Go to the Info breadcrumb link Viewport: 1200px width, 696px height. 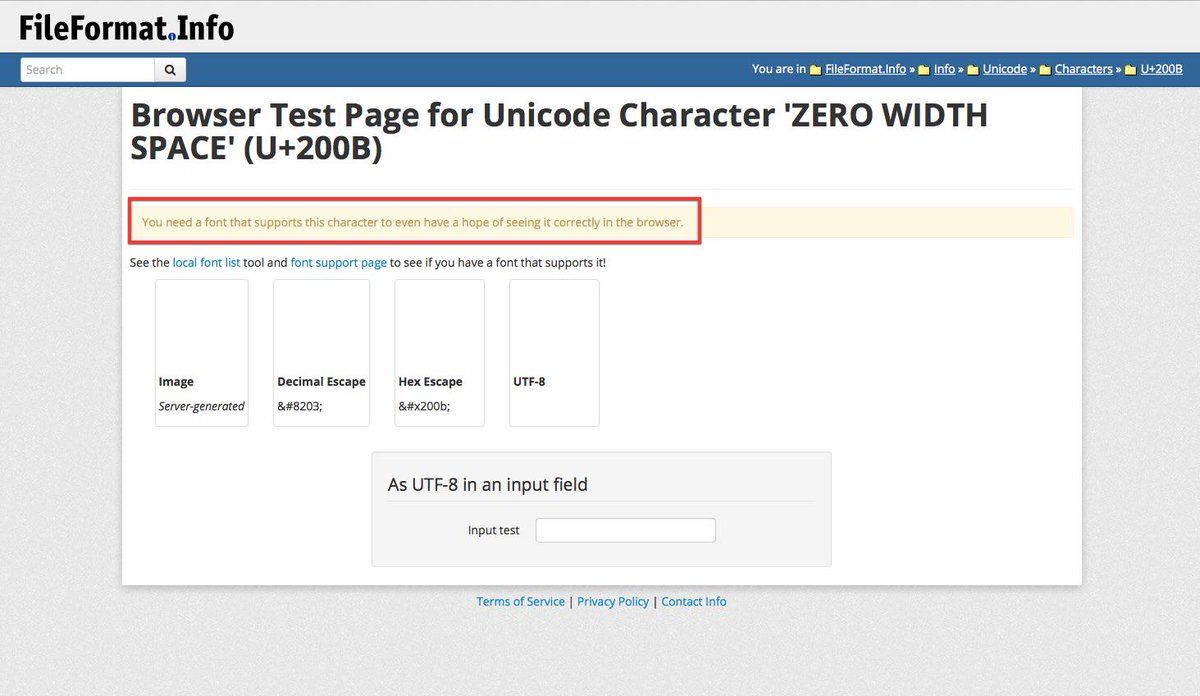point(944,69)
